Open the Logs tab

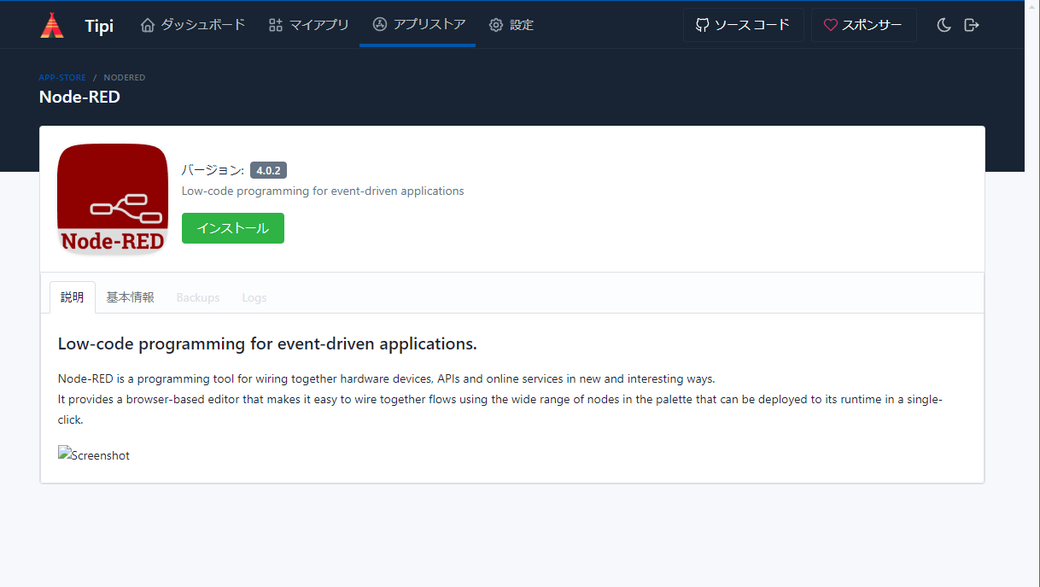point(254,298)
